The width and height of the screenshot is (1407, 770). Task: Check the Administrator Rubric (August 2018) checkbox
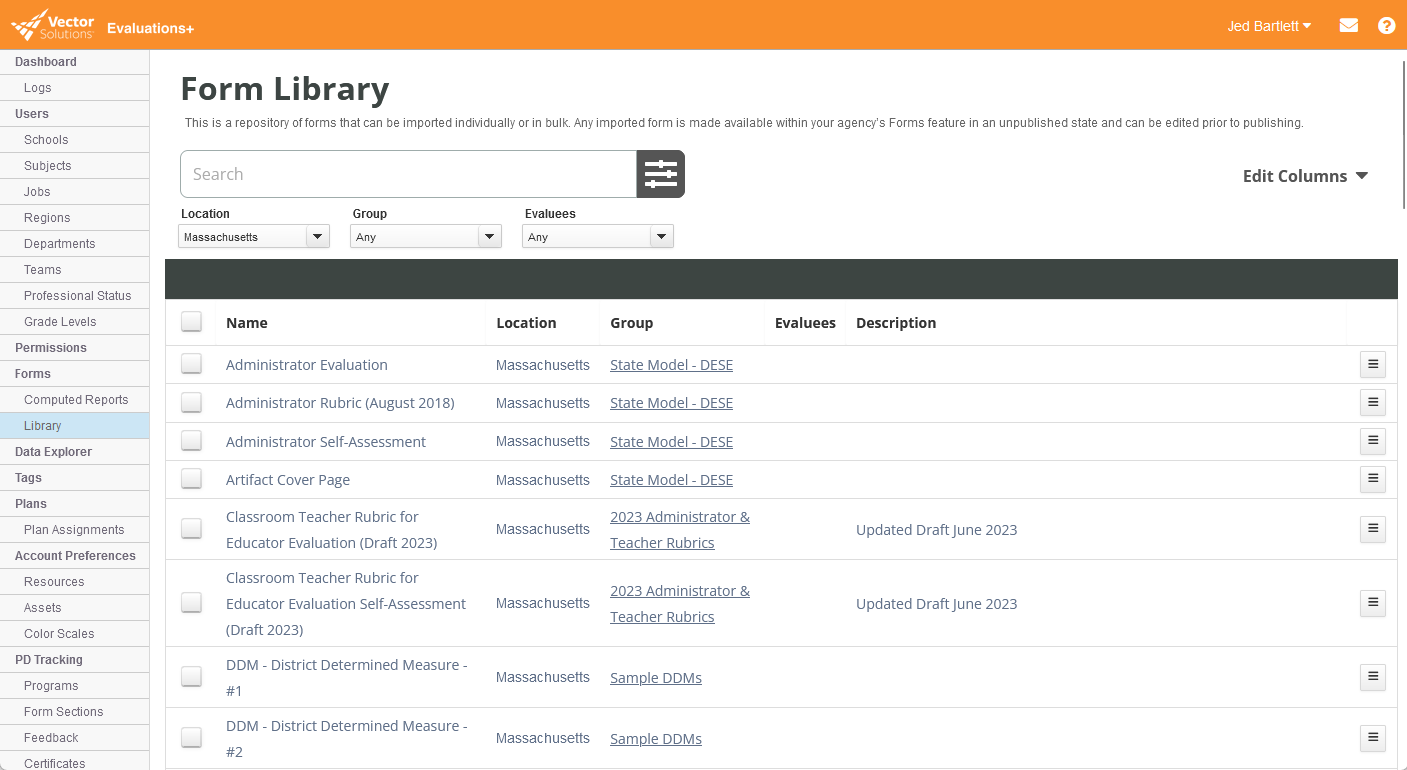tap(191, 403)
